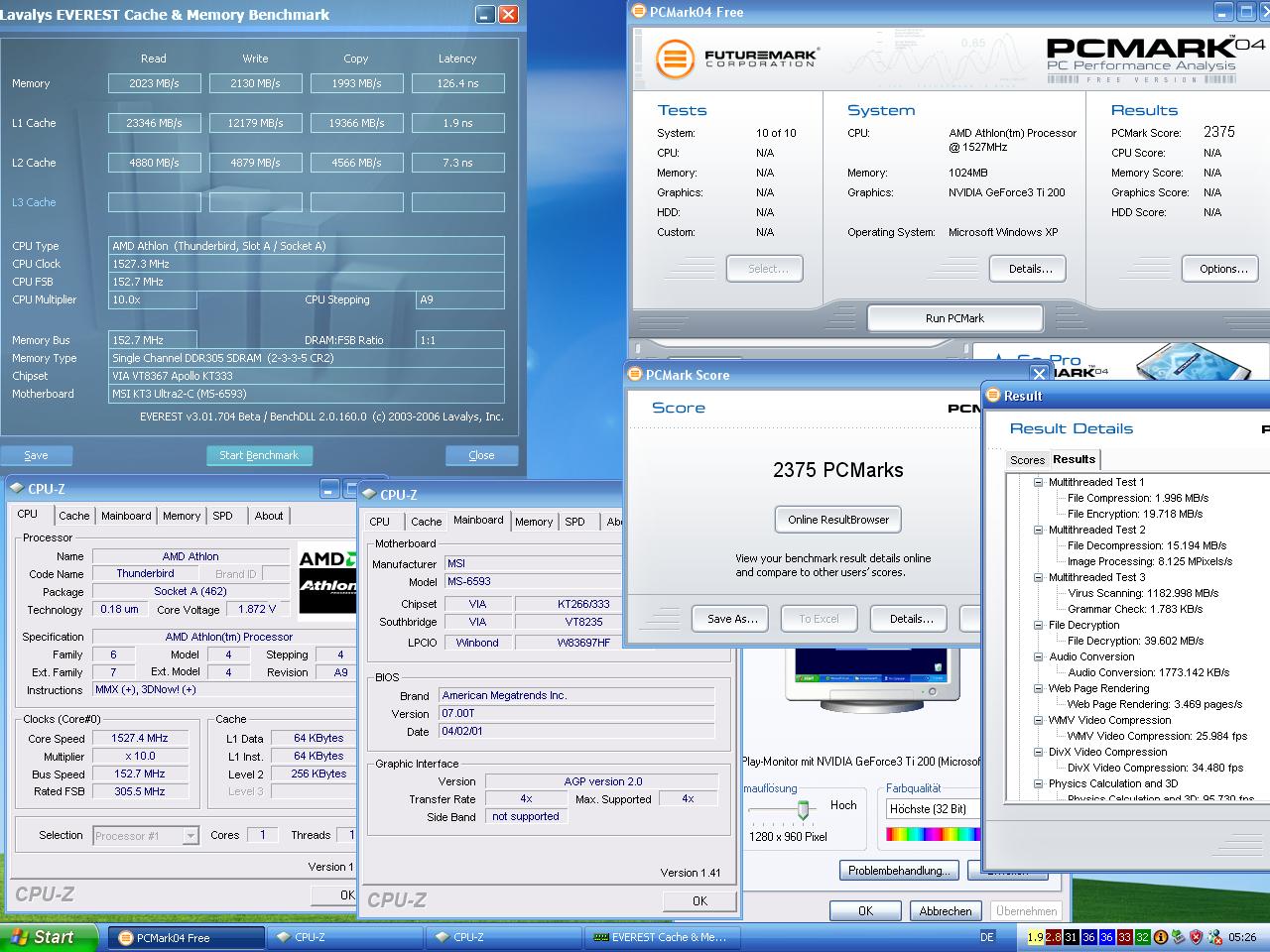Click the Memory Read 2023 MB/s field
The image size is (1270, 952).
click(x=155, y=83)
